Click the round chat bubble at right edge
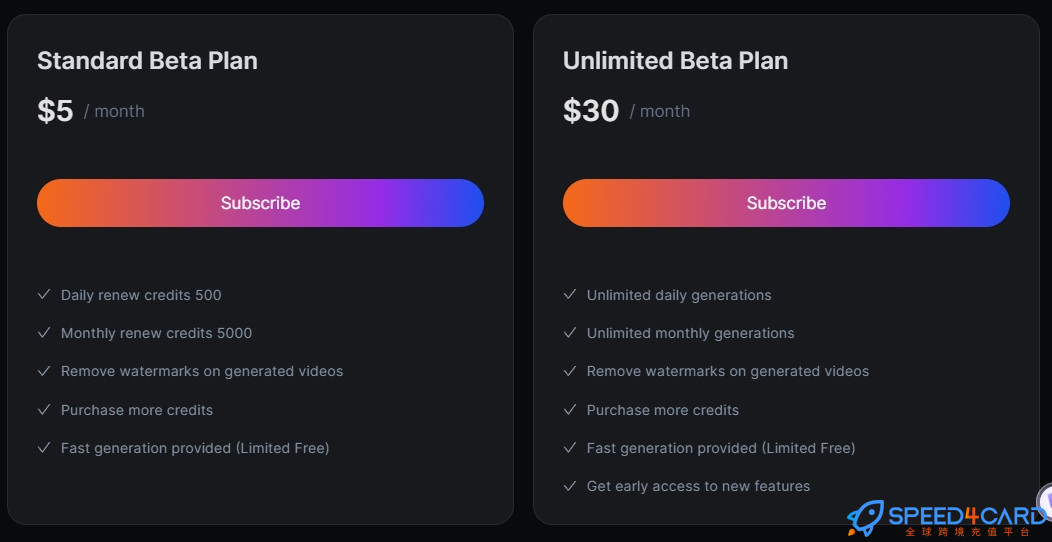 (1045, 500)
